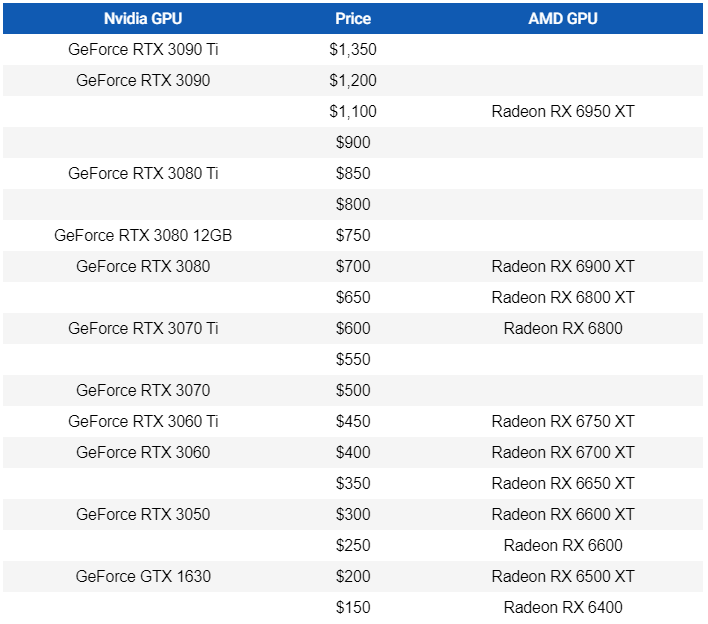The width and height of the screenshot is (708, 624).
Task: Select the $550 price cell
Action: coord(353,359)
